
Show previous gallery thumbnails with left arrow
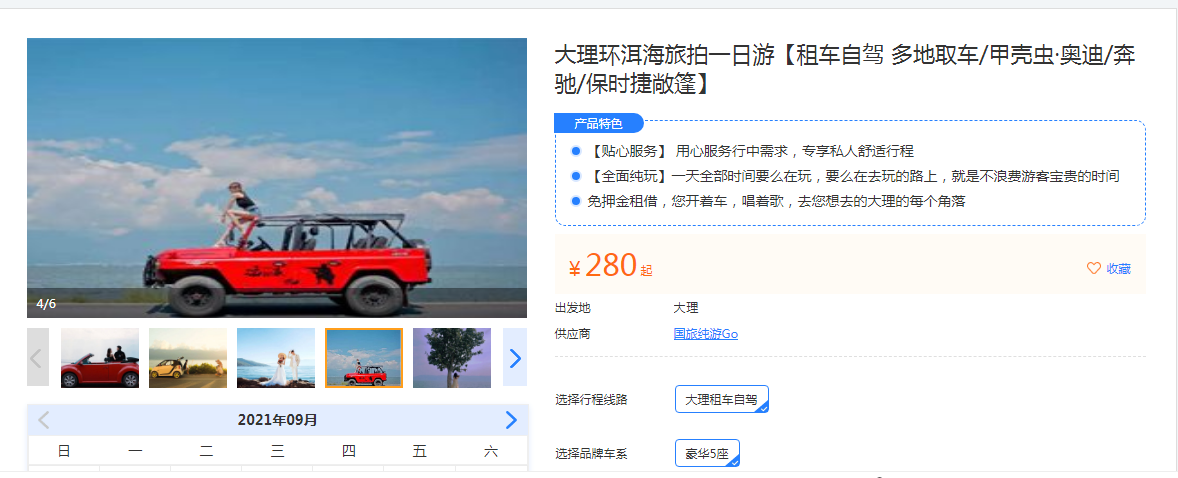pyautogui.click(x=38, y=358)
